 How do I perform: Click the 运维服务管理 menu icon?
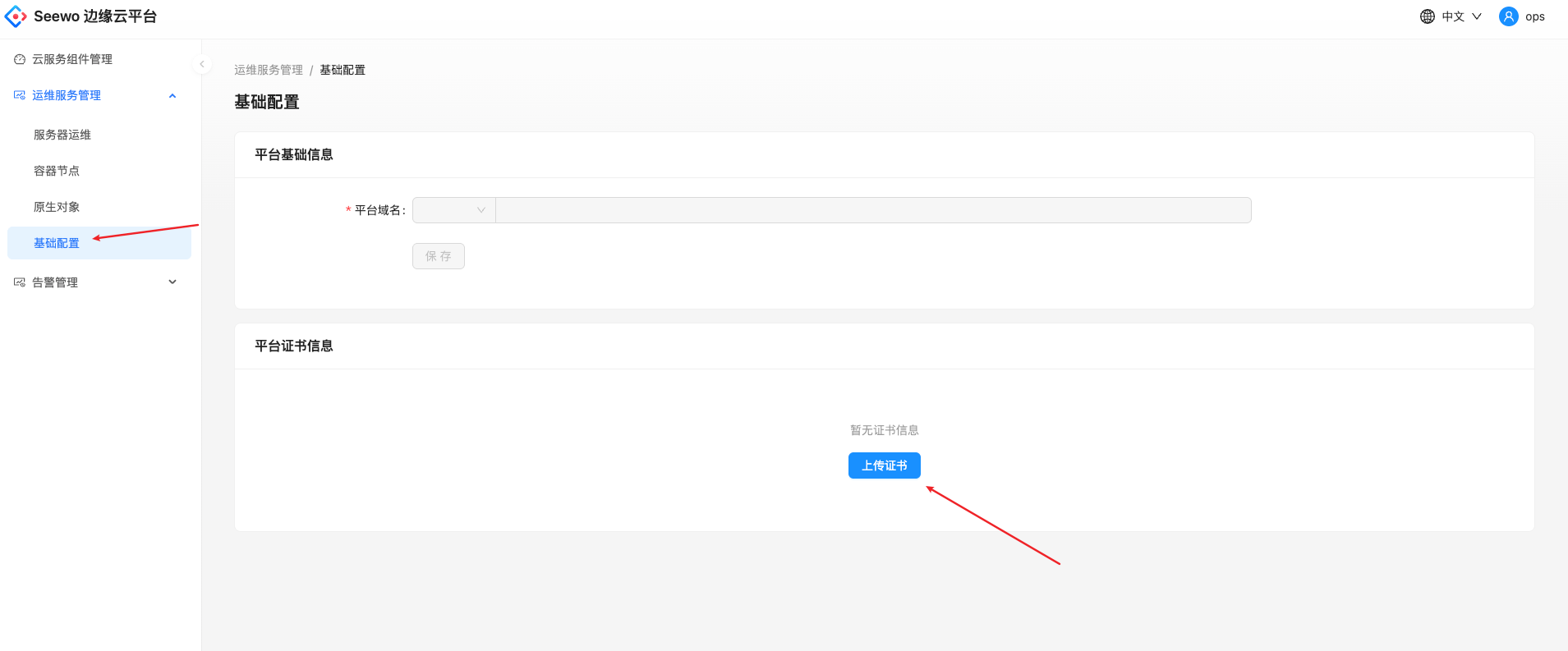20,95
